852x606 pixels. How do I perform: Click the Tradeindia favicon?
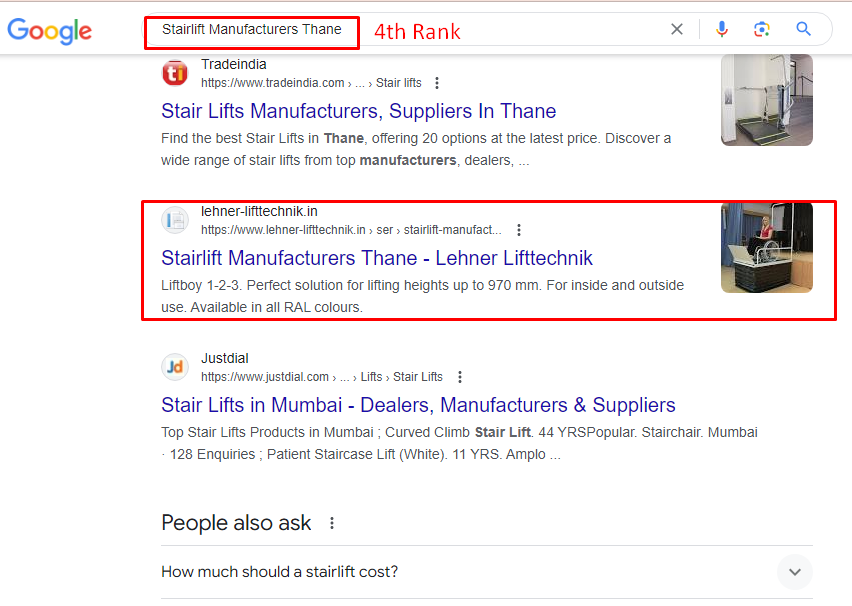[x=175, y=73]
